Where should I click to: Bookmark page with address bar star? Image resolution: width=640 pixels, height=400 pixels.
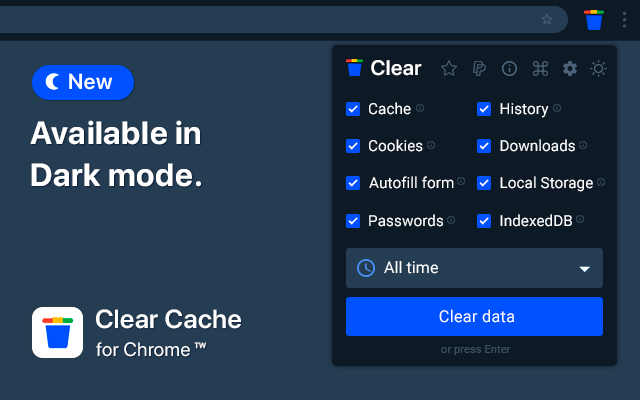[x=547, y=19]
